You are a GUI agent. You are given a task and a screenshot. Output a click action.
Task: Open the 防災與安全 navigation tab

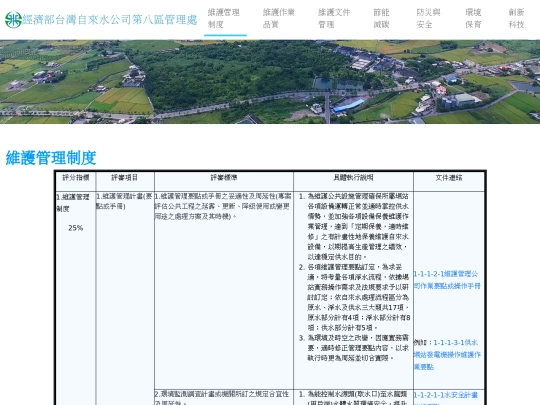(x=428, y=19)
